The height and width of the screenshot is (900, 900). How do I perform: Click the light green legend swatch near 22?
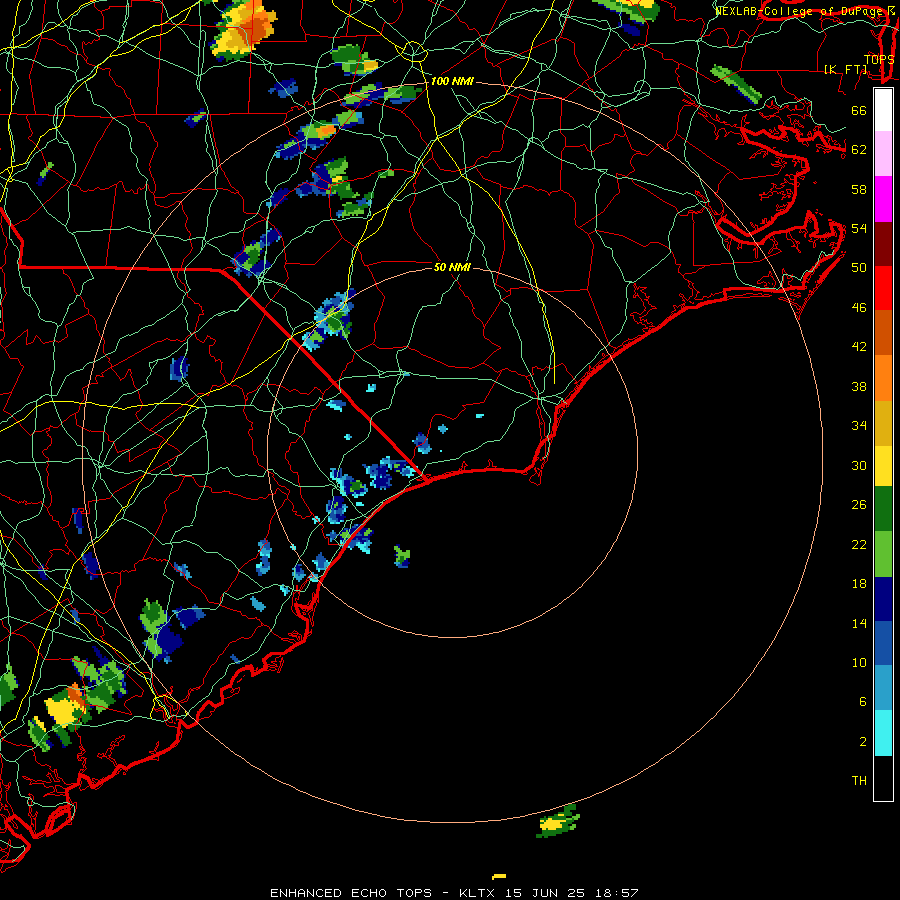coord(883,554)
